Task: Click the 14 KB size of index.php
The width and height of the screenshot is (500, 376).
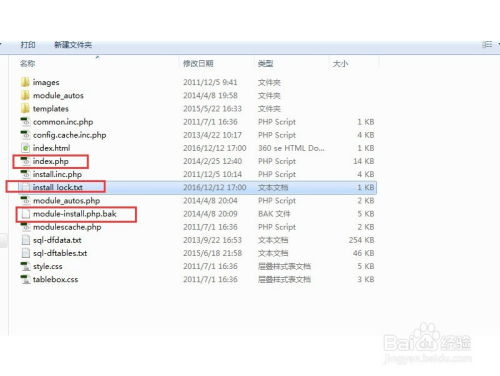Action: pyautogui.click(x=364, y=161)
